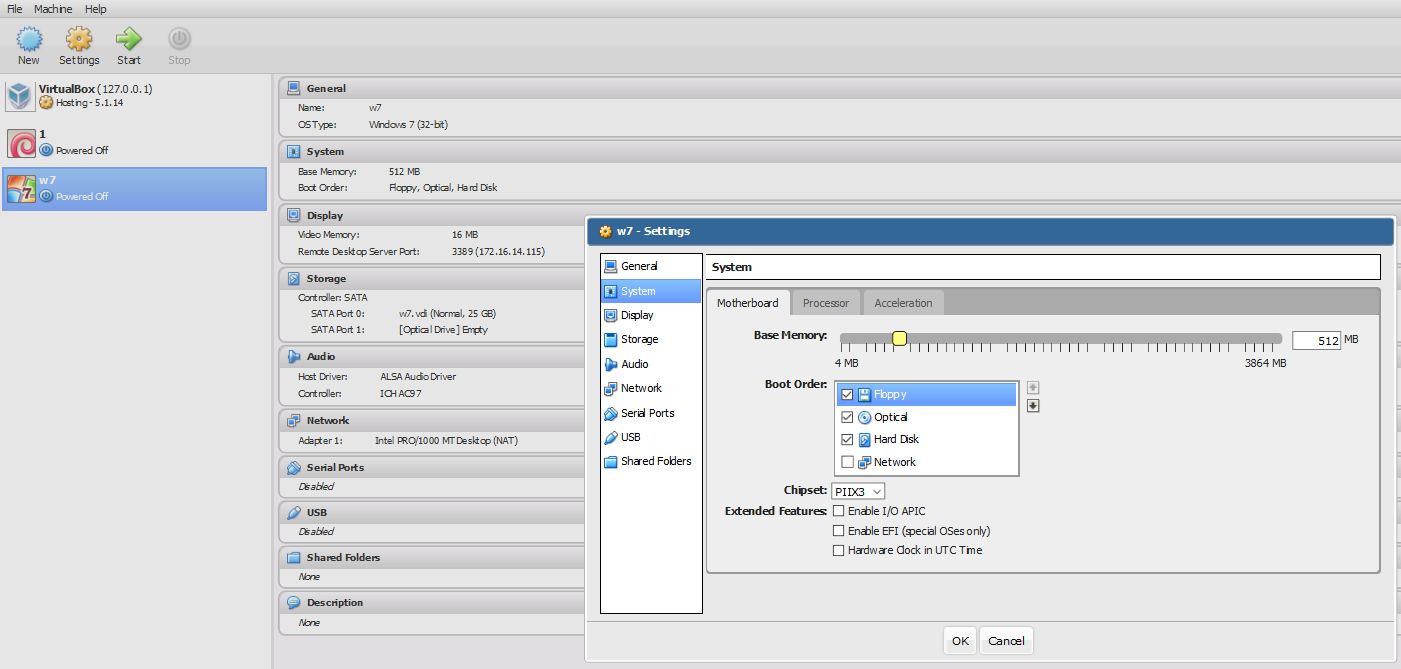The image size is (1401, 669).
Task: Click the Network icon in Boot Order list
Action: point(864,462)
